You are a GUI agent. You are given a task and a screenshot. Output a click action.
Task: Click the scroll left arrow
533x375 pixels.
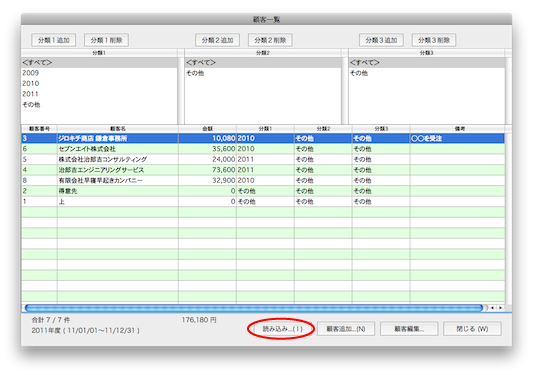[492, 308]
